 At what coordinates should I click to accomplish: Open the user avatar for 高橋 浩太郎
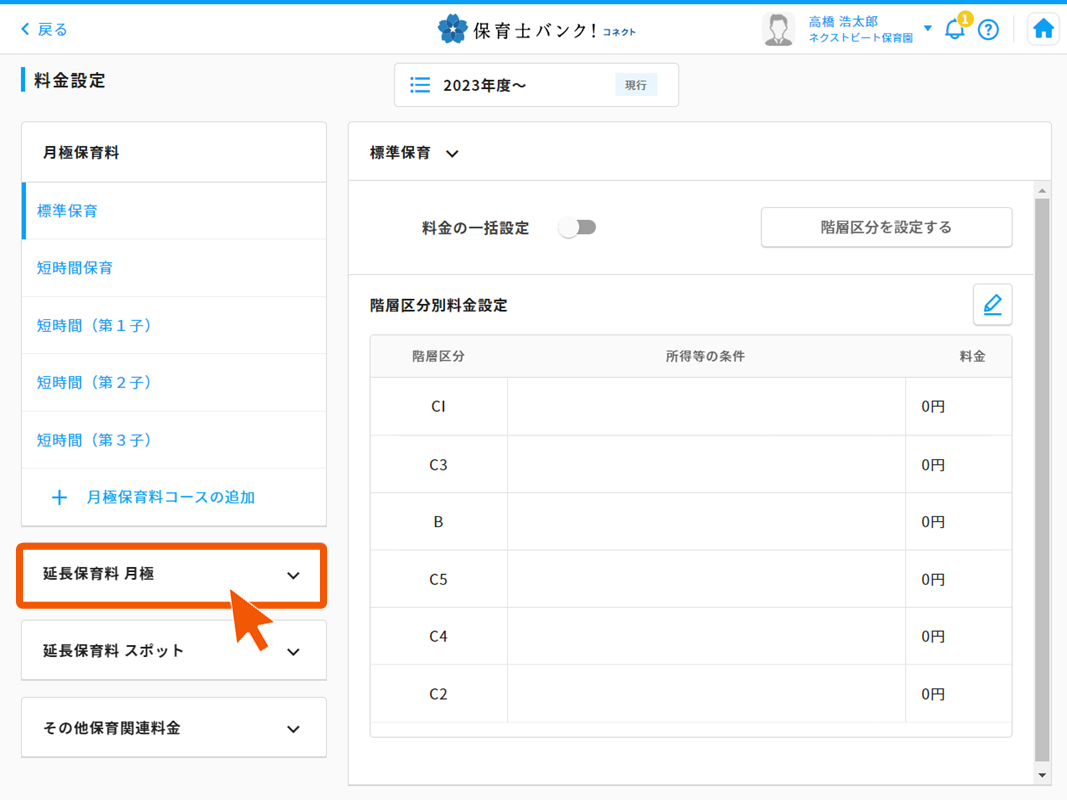click(x=778, y=28)
